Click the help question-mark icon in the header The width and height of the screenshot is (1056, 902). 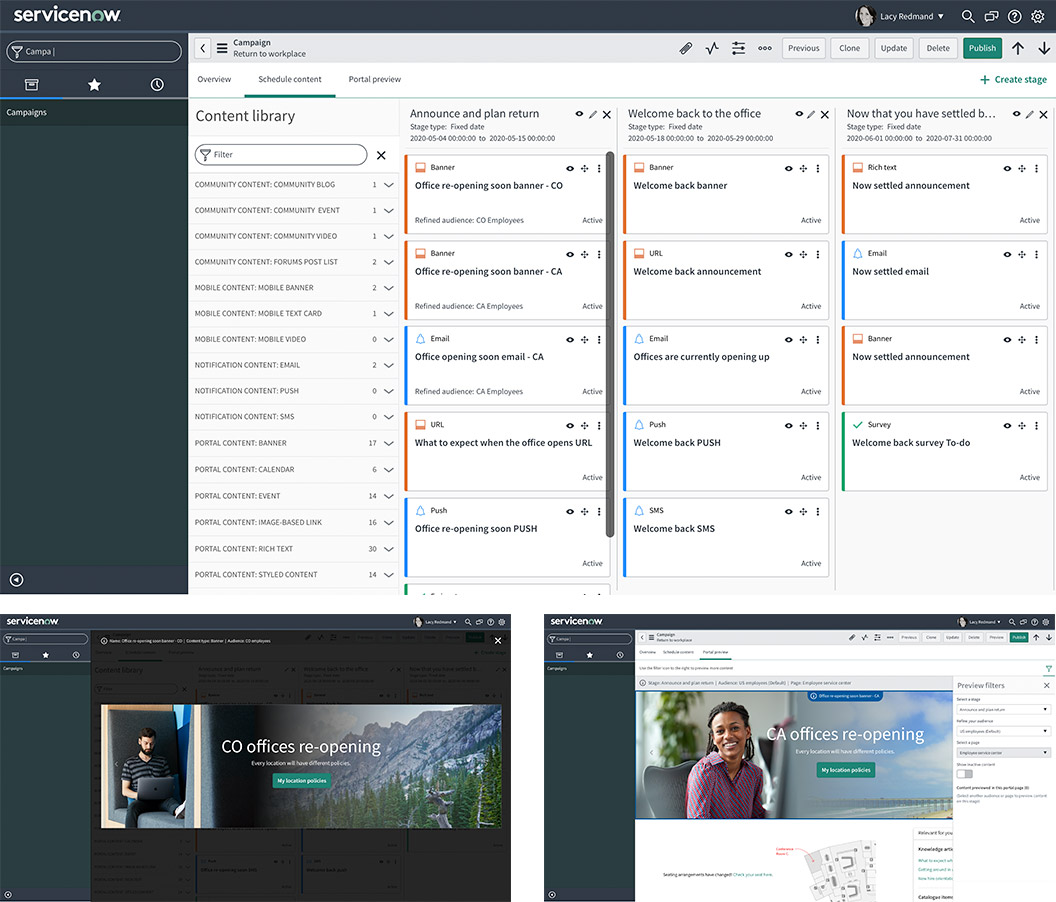[x=1013, y=16]
